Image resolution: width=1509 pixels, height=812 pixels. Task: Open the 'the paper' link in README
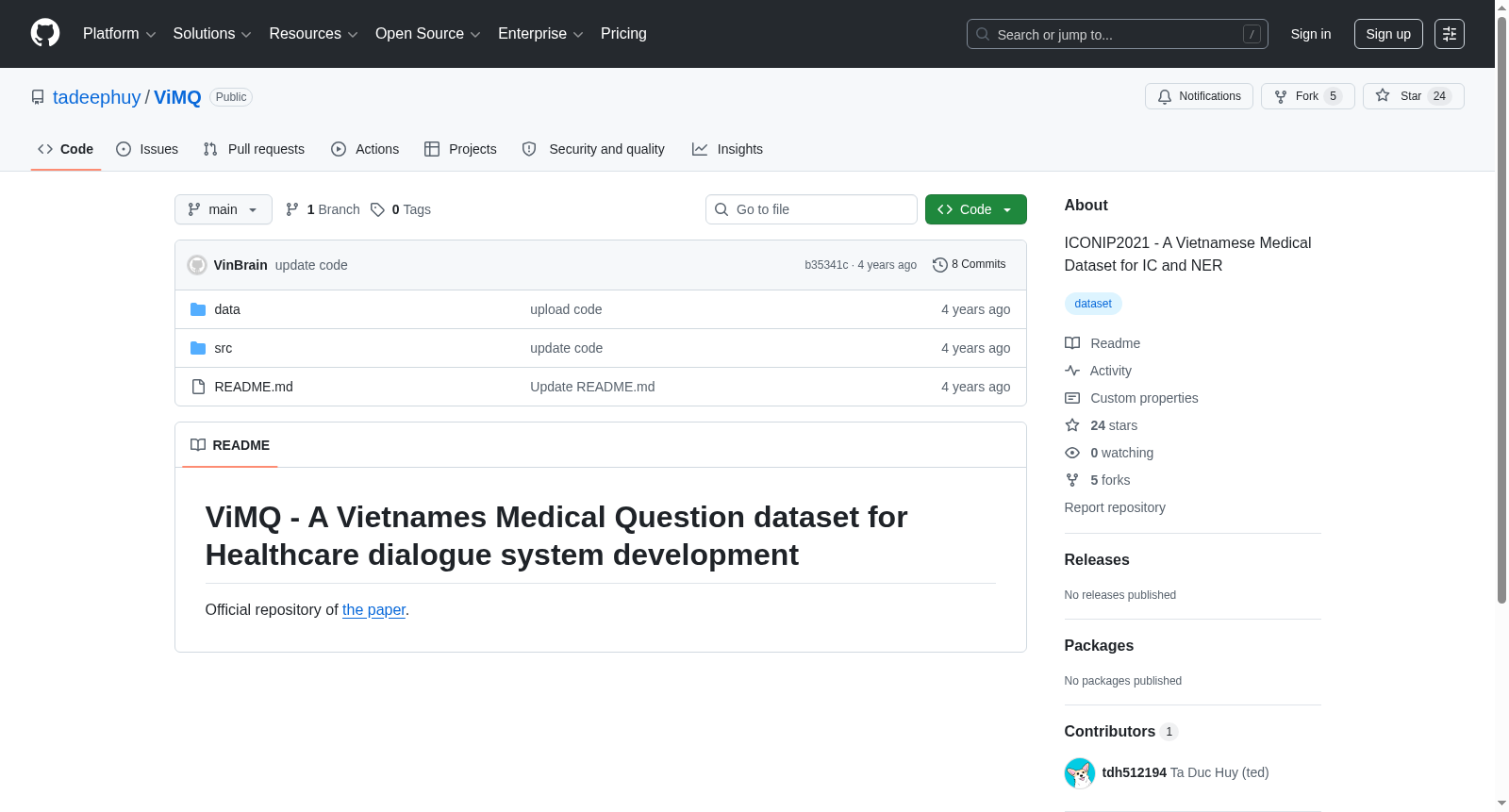(373, 610)
